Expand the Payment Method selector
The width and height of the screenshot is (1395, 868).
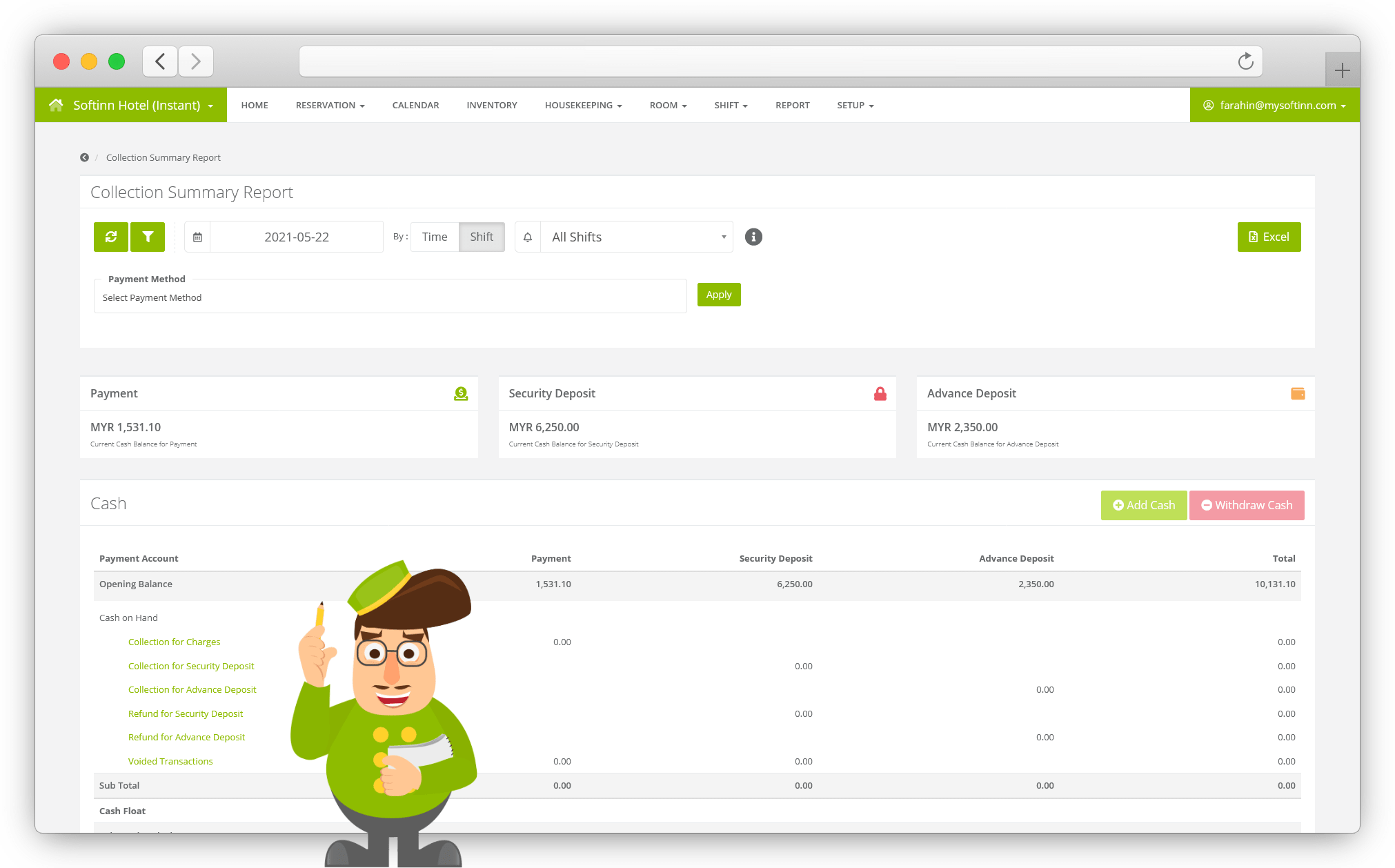pos(390,297)
